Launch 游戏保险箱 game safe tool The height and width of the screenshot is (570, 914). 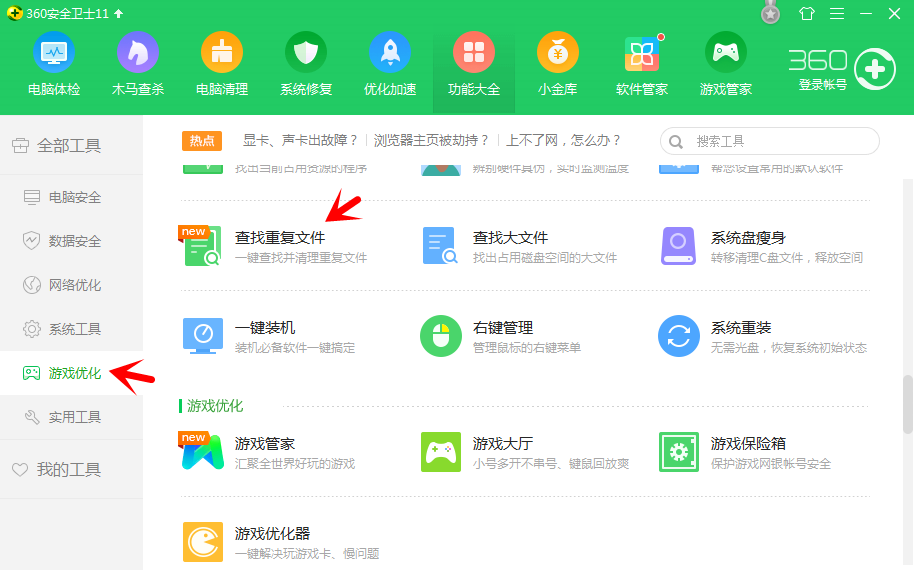pos(747,443)
